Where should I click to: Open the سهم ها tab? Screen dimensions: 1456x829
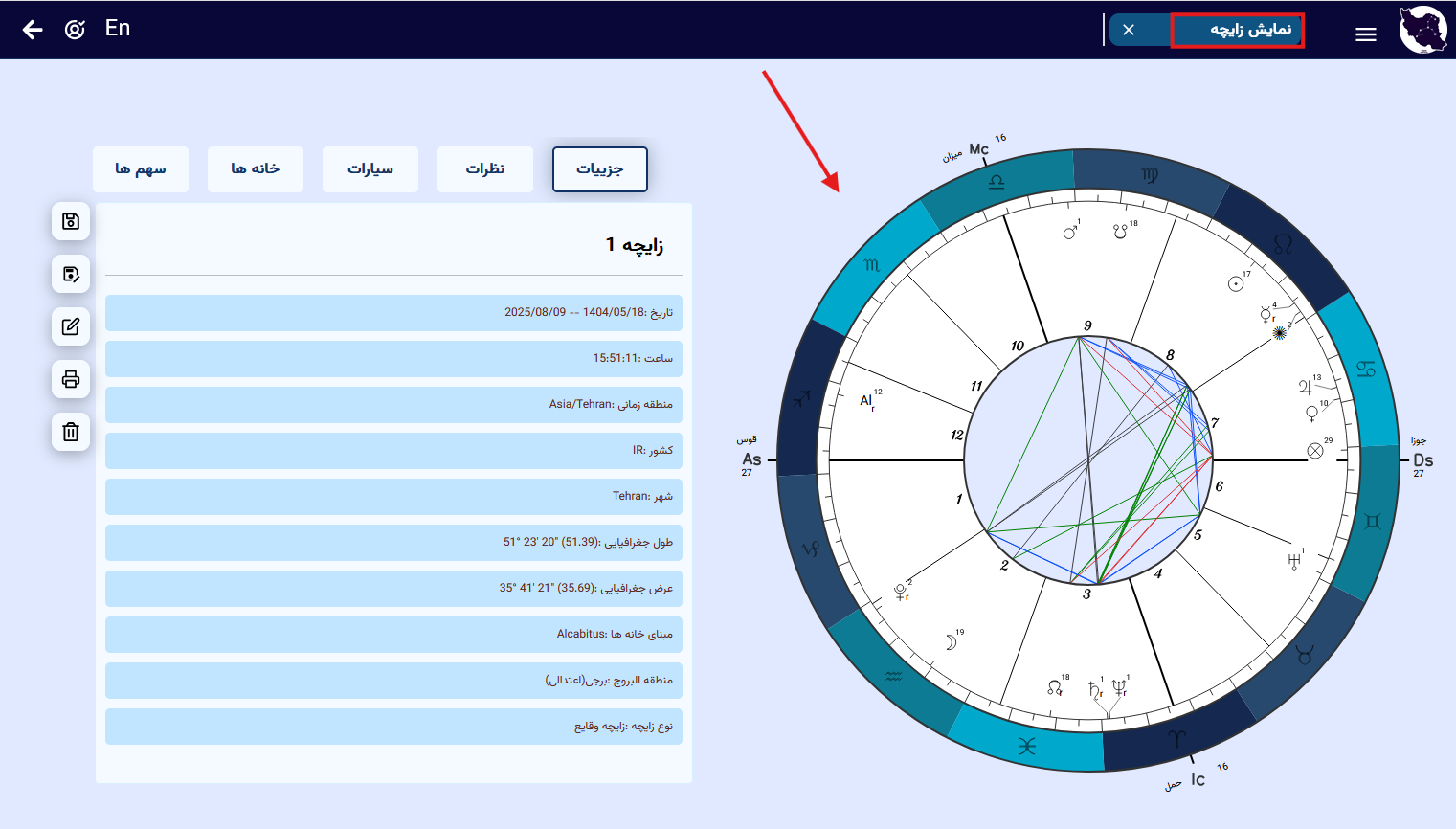(141, 169)
